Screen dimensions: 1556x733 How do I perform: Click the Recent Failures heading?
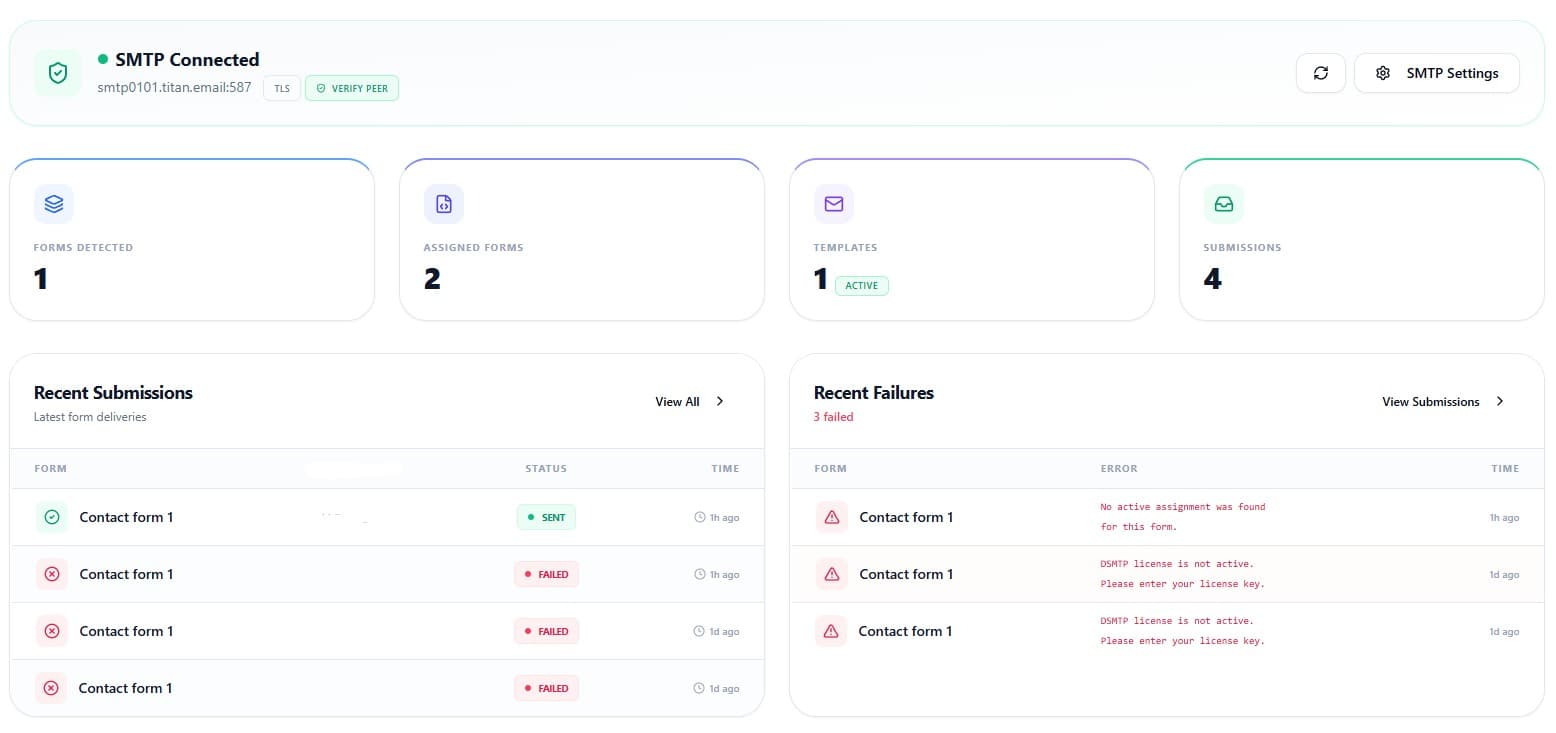pyautogui.click(x=874, y=393)
